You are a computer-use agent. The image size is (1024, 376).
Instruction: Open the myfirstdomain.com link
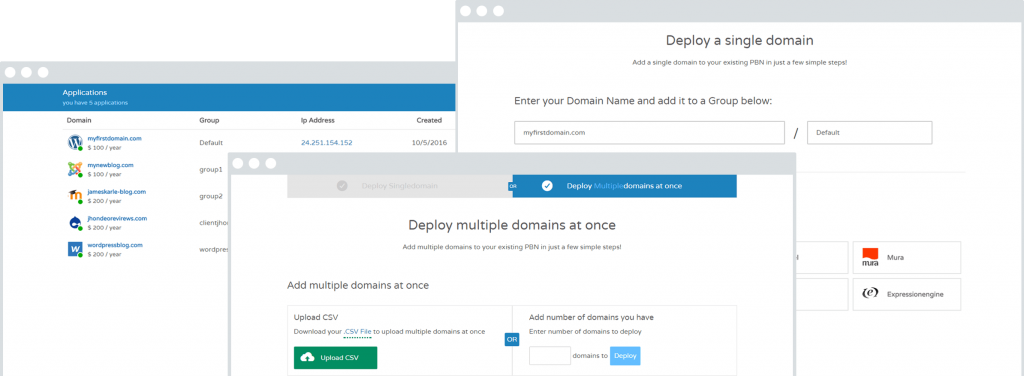[x=114, y=138]
